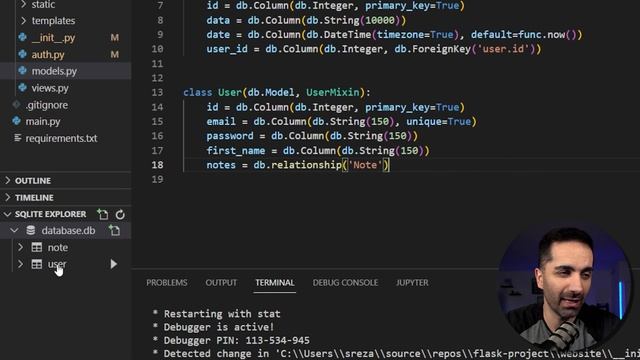This screenshot has height=360, width=640.
Task: Select the note table
Action: (x=58, y=247)
